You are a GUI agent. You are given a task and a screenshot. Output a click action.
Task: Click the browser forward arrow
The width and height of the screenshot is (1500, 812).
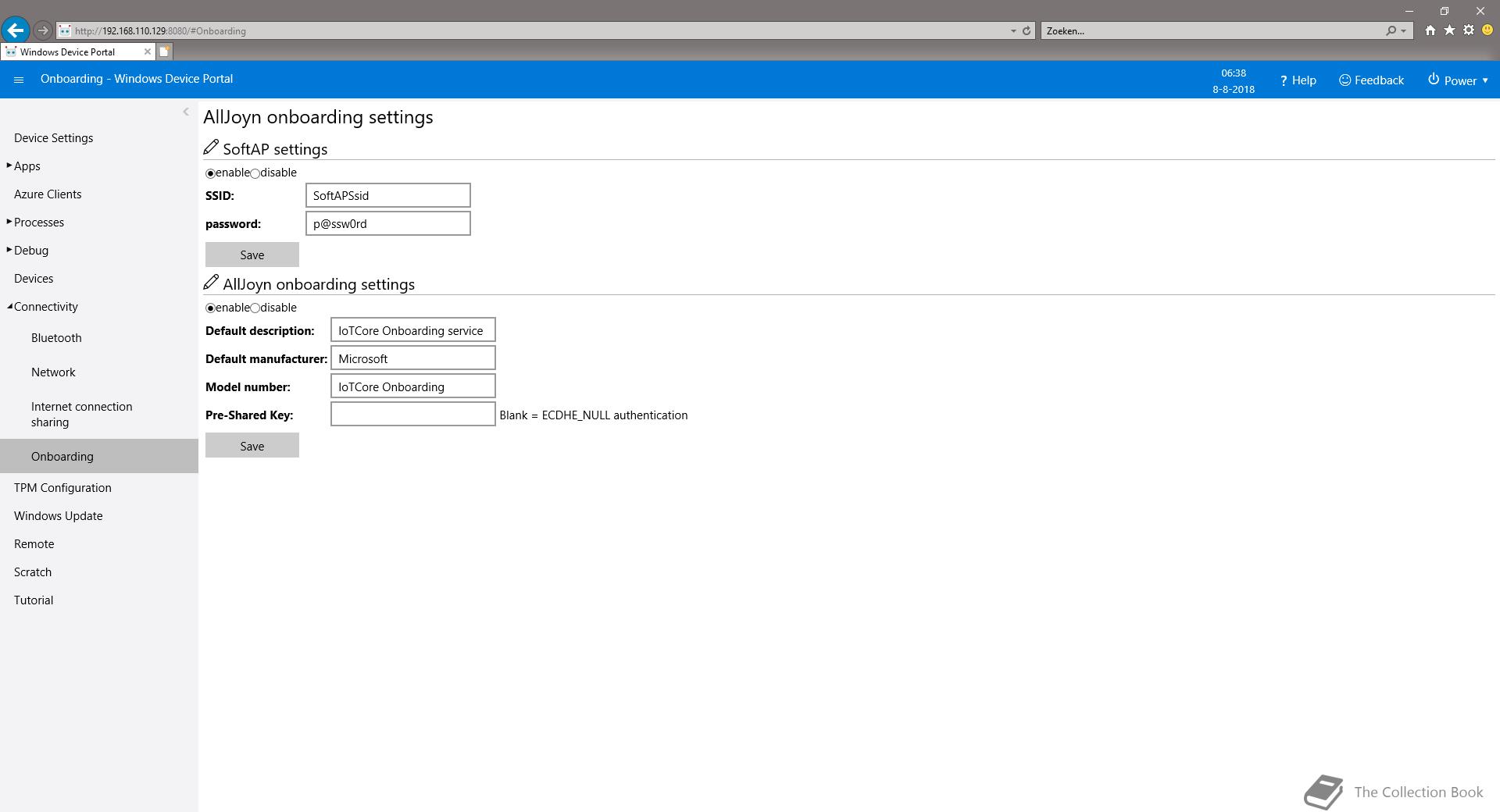(43, 30)
